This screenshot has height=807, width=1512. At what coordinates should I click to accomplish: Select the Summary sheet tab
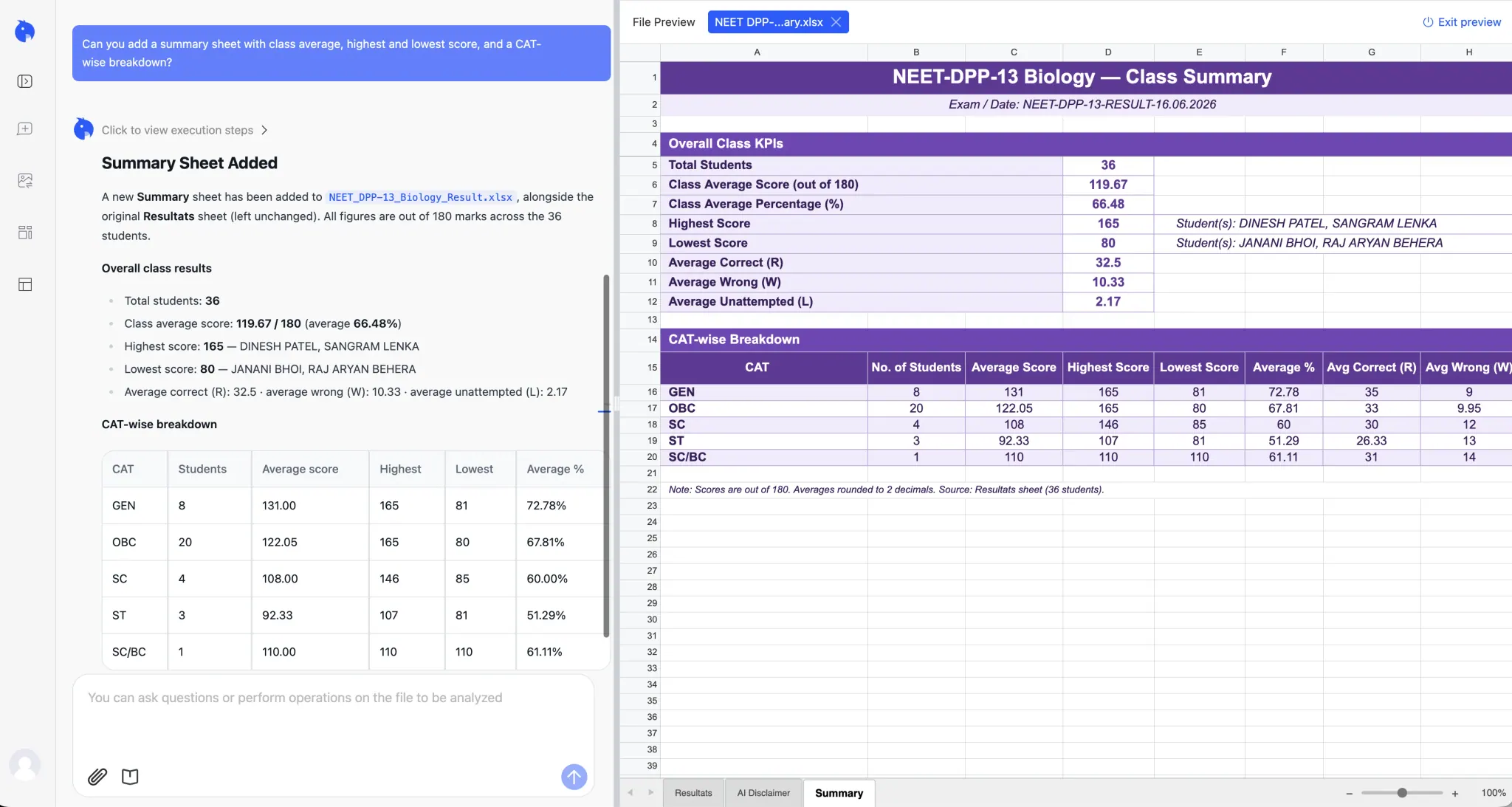click(839, 793)
